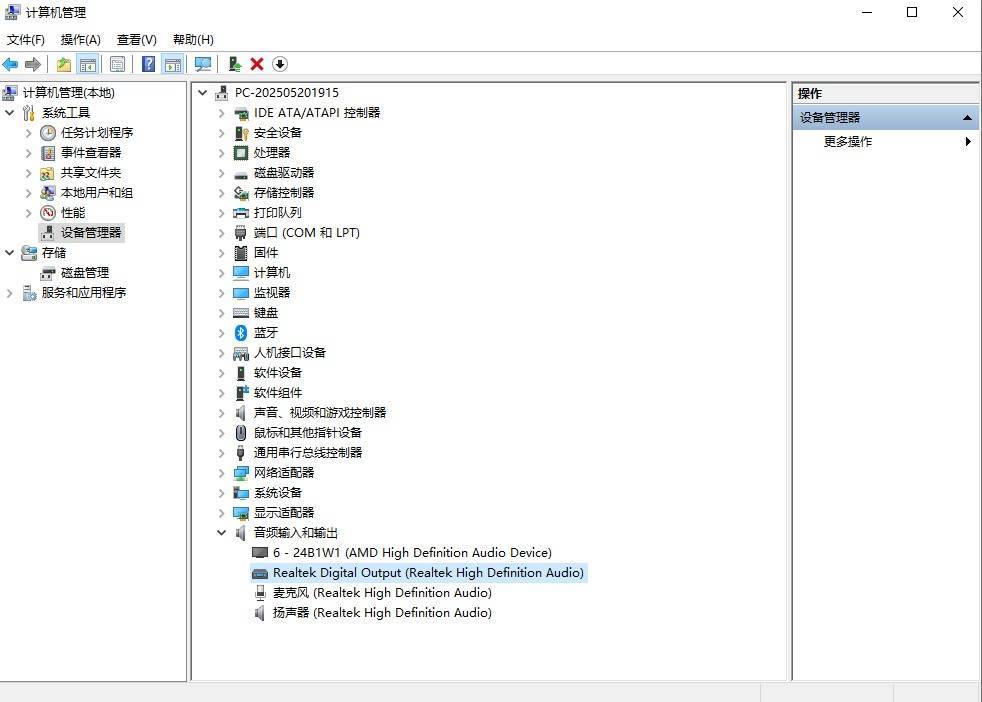Viewport: 982px width, 702px height.
Task: Collapse the 音频输入和输出 category
Action: pyautogui.click(x=221, y=533)
